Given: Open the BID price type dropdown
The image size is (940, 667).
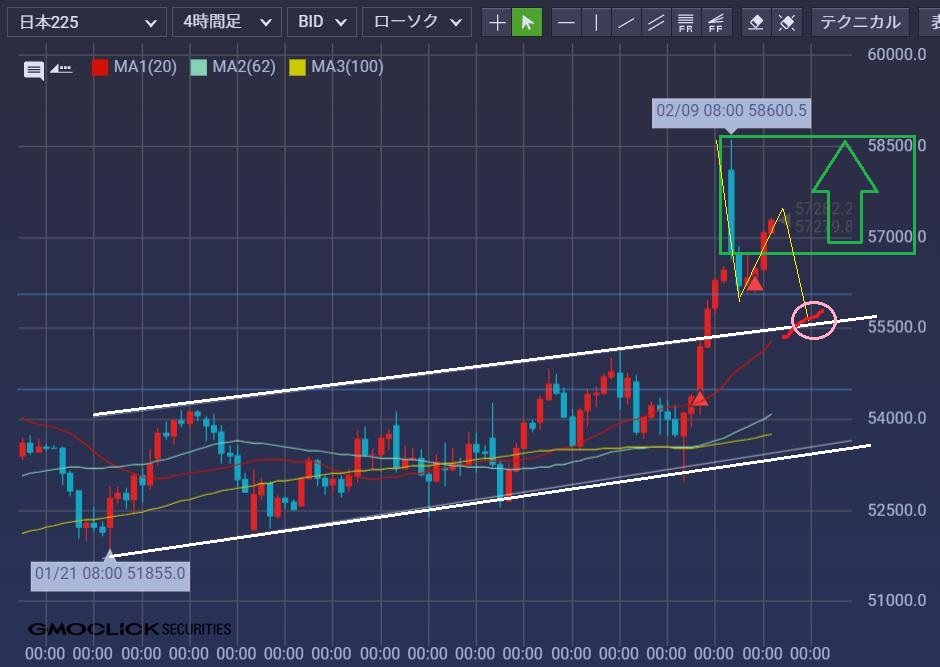Looking at the screenshot, I should [322, 22].
